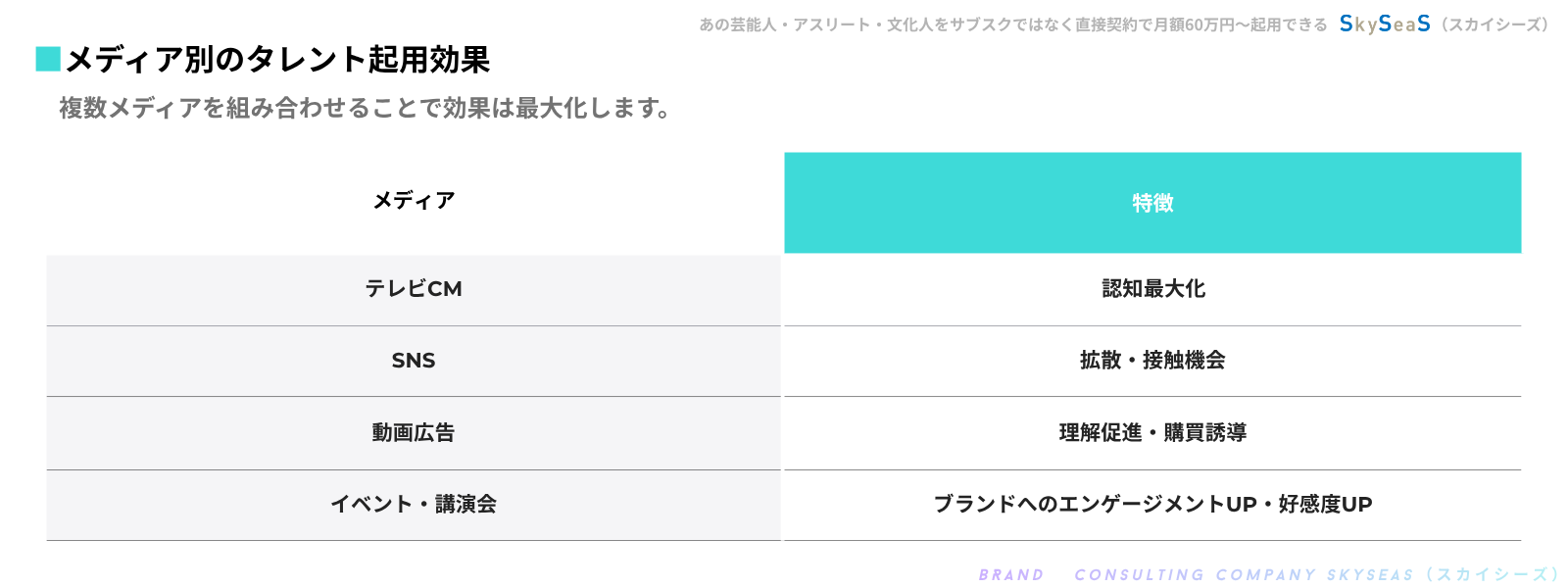Click the footer （スカイシーズ） text

[x=1492, y=575]
